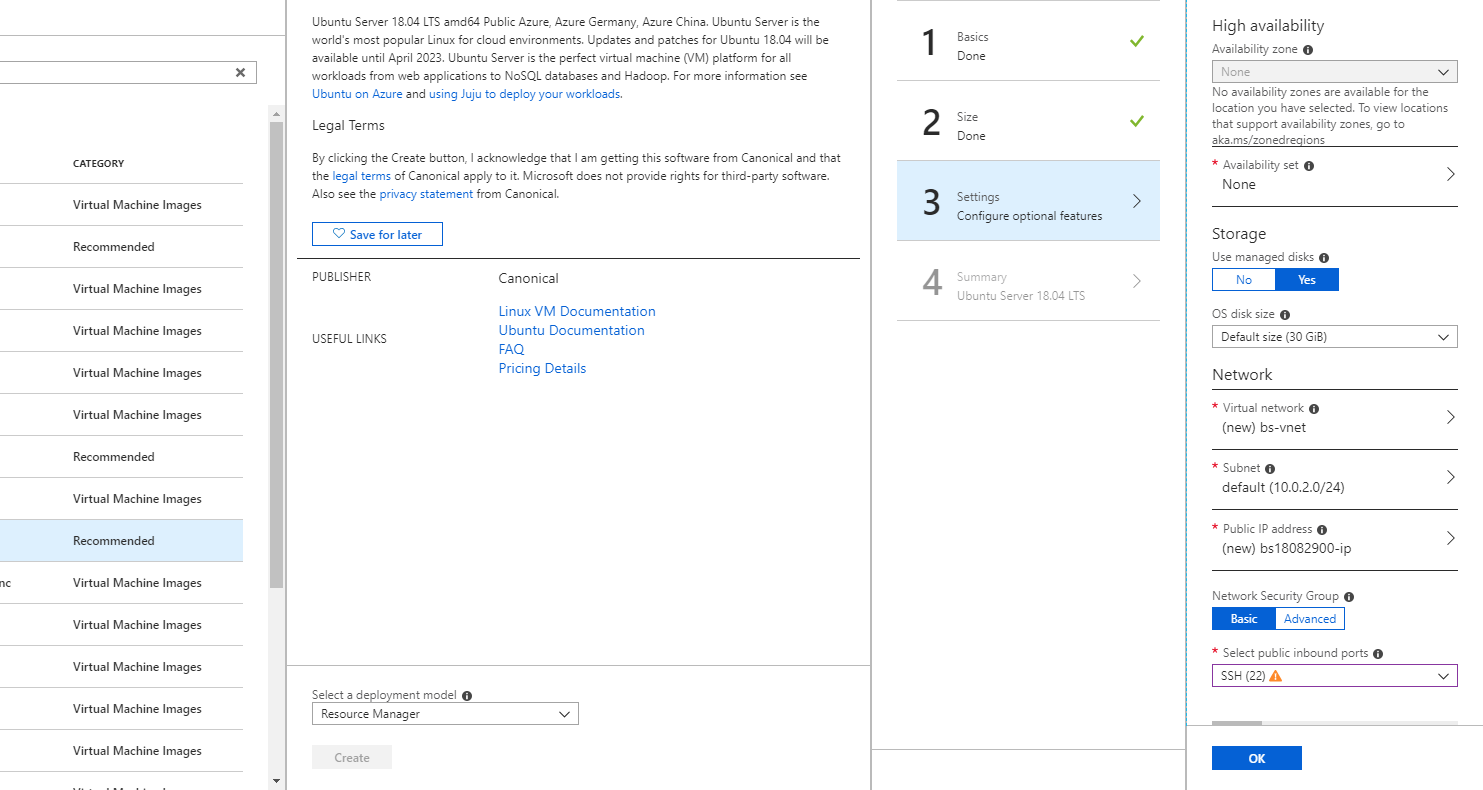Click info icon next to OS disk size

[x=1285, y=314]
